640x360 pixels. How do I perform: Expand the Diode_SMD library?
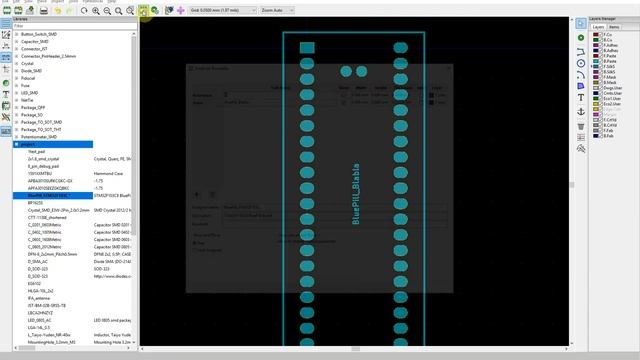pyautogui.click(x=17, y=71)
